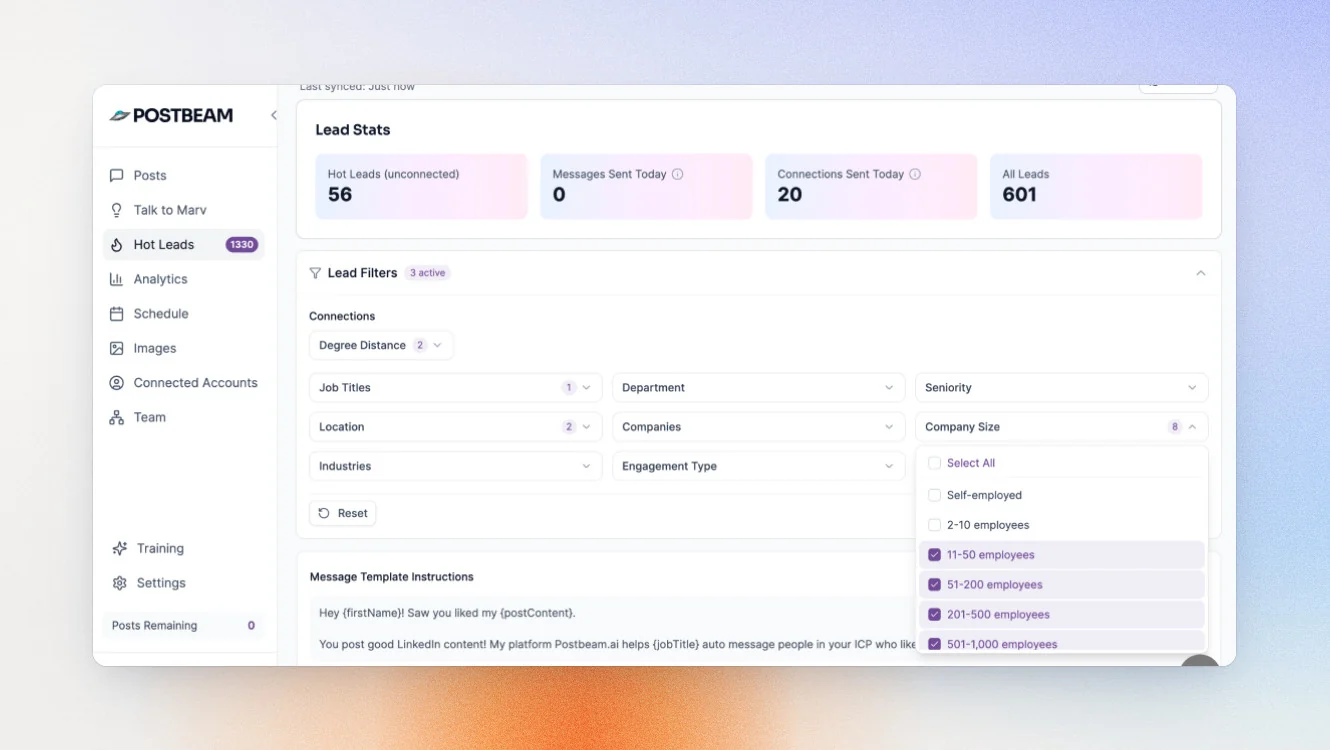Image resolution: width=1330 pixels, height=750 pixels.
Task: Click the Images picture icon
Action: pos(117,348)
